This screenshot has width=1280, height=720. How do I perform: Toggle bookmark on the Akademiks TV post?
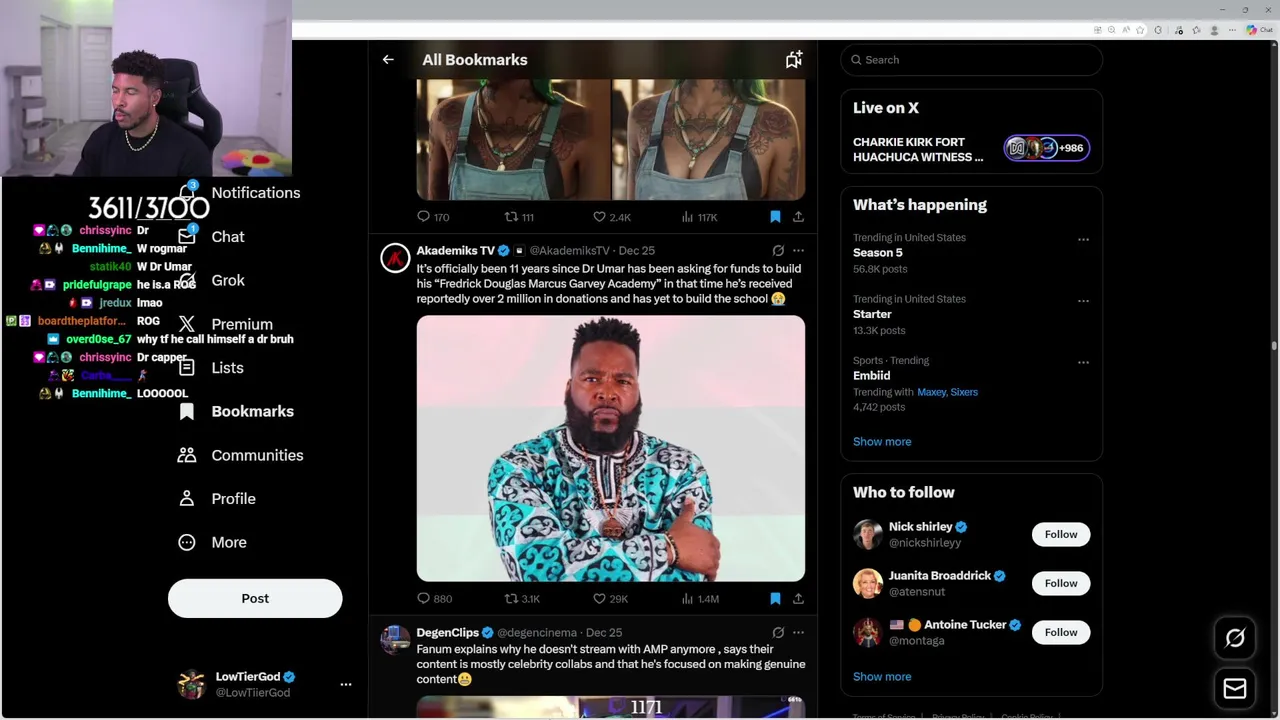(775, 599)
